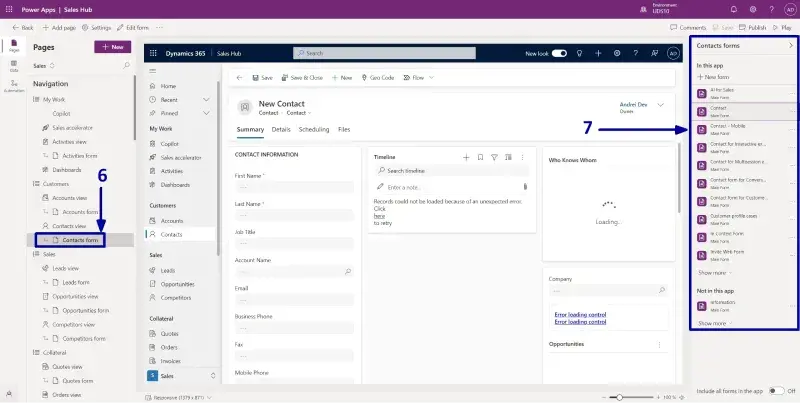Open the Dynamics 365 help question mark
Viewport: 800px width, 403px height.
636,53
